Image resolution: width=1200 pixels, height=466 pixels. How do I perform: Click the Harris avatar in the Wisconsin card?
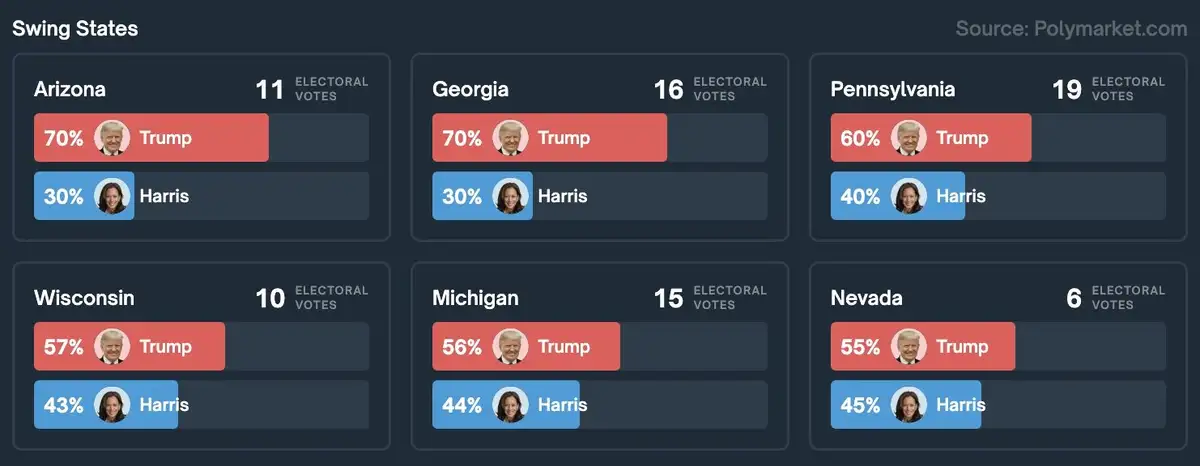click(112, 405)
